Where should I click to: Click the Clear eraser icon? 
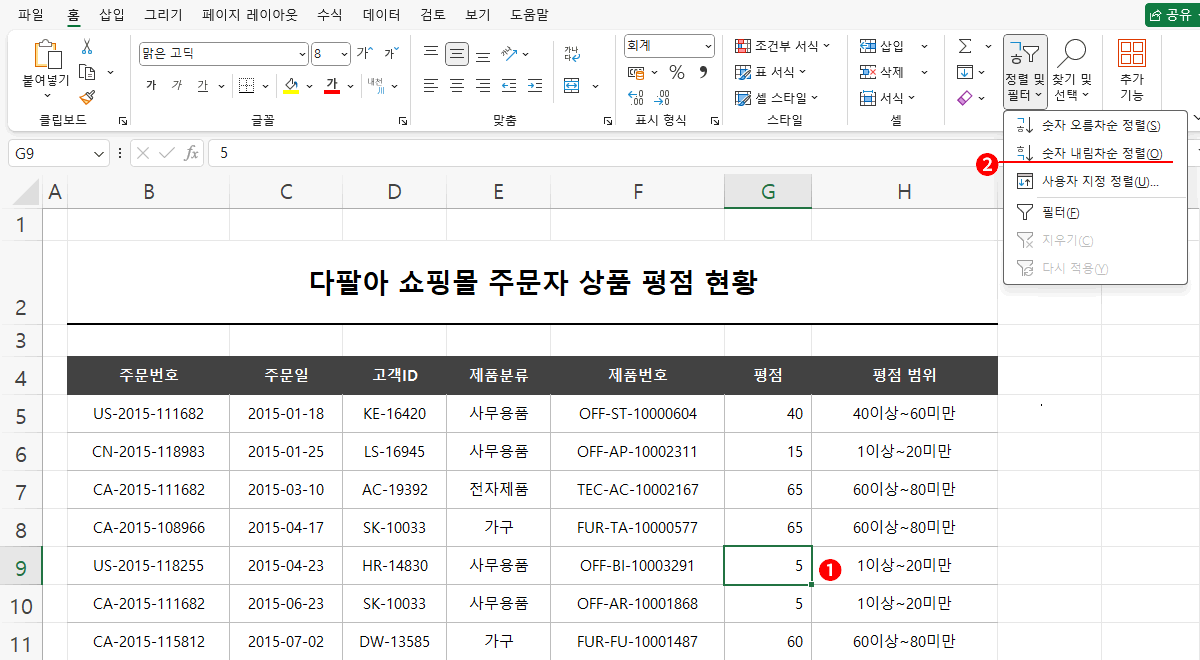pos(965,98)
